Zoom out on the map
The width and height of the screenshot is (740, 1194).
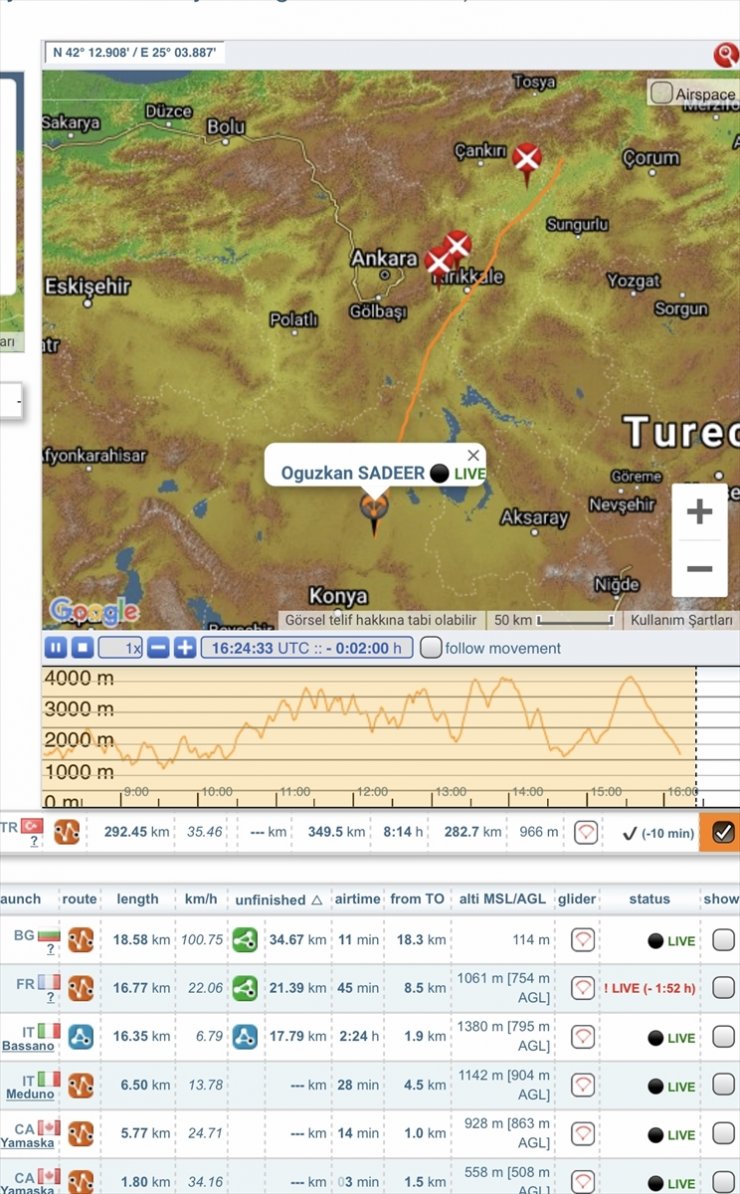(x=699, y=569)
